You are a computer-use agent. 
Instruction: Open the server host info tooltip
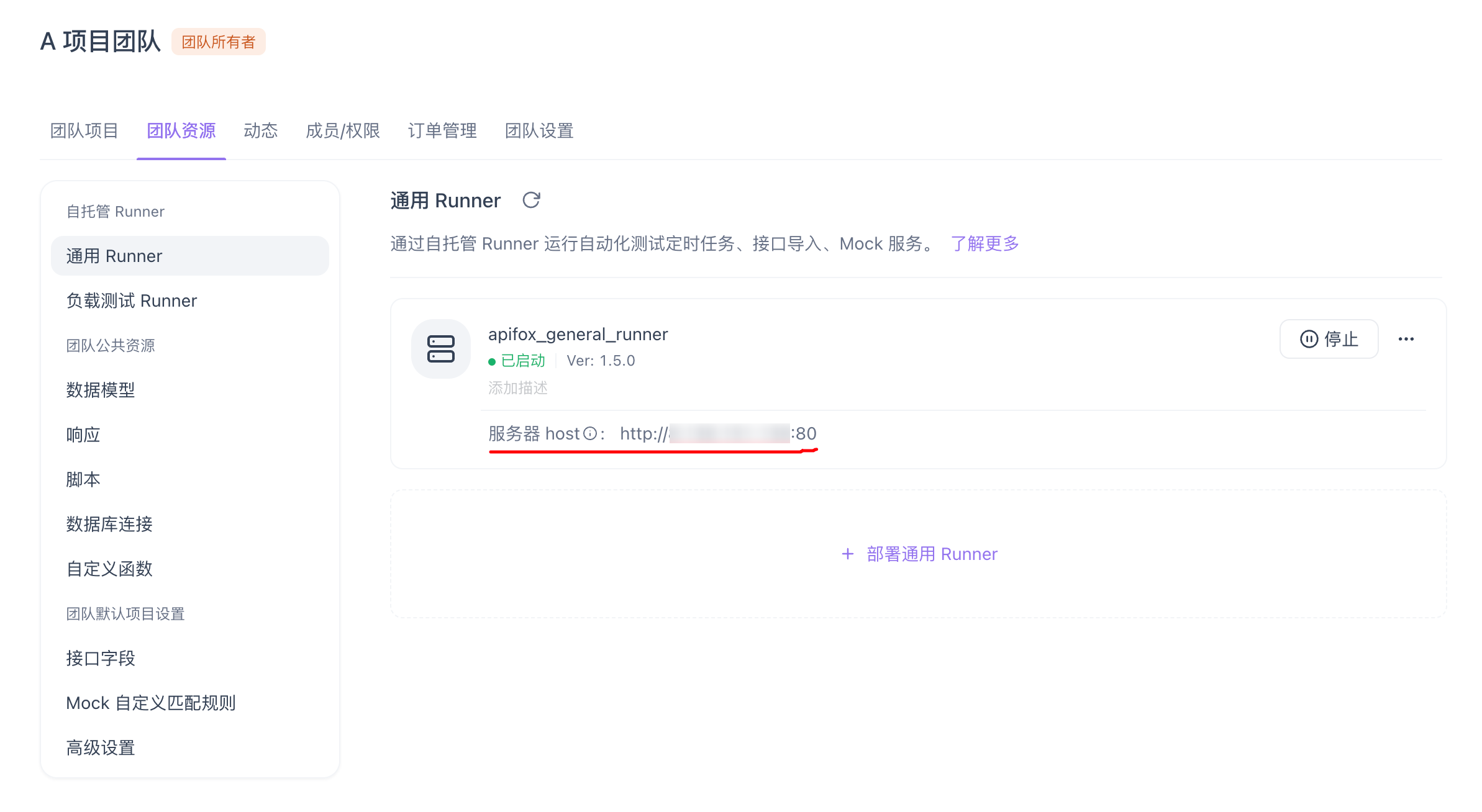(x=589, y=433)
